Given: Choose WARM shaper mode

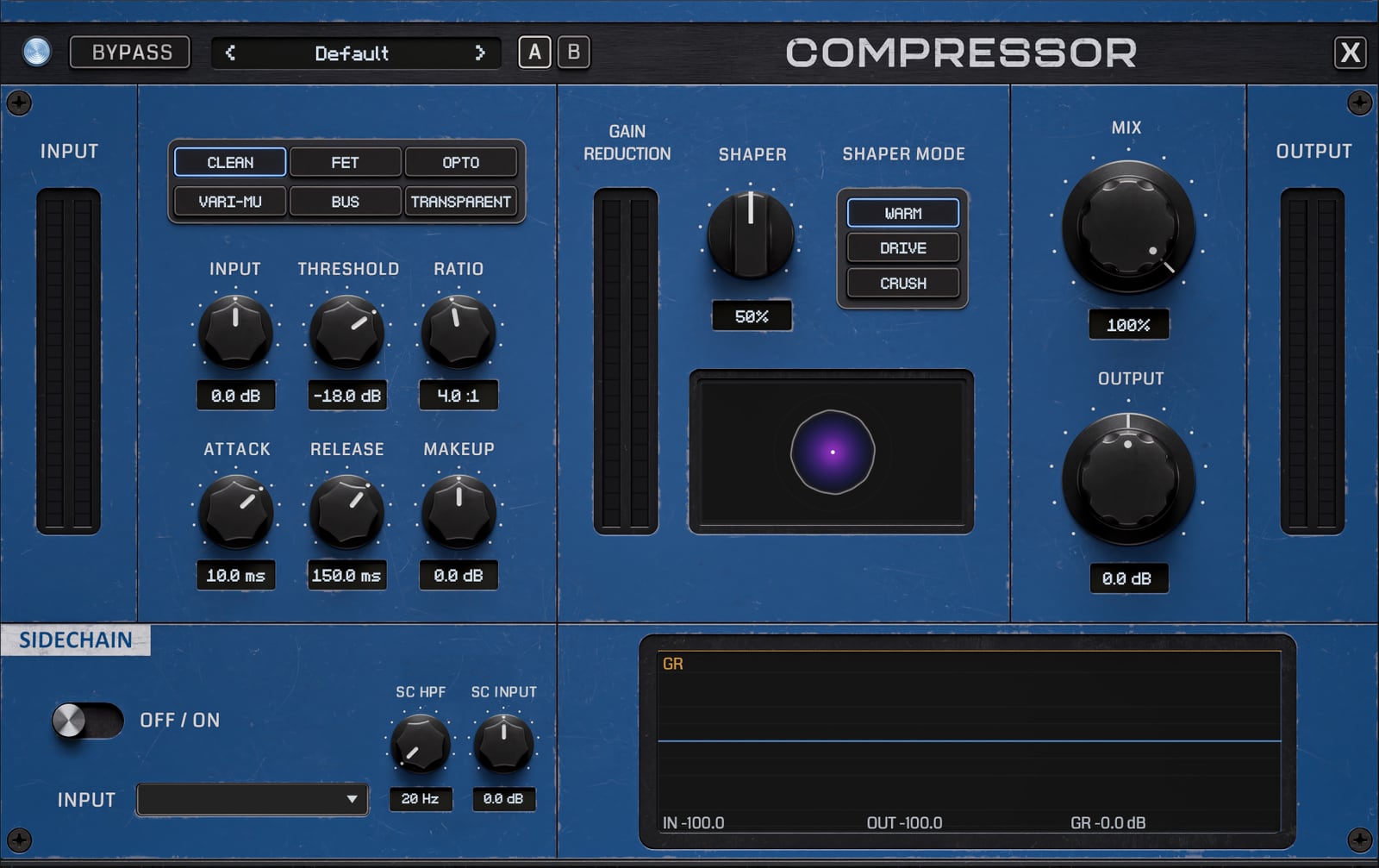Looking at the screenshot, I should coord(902,213).
